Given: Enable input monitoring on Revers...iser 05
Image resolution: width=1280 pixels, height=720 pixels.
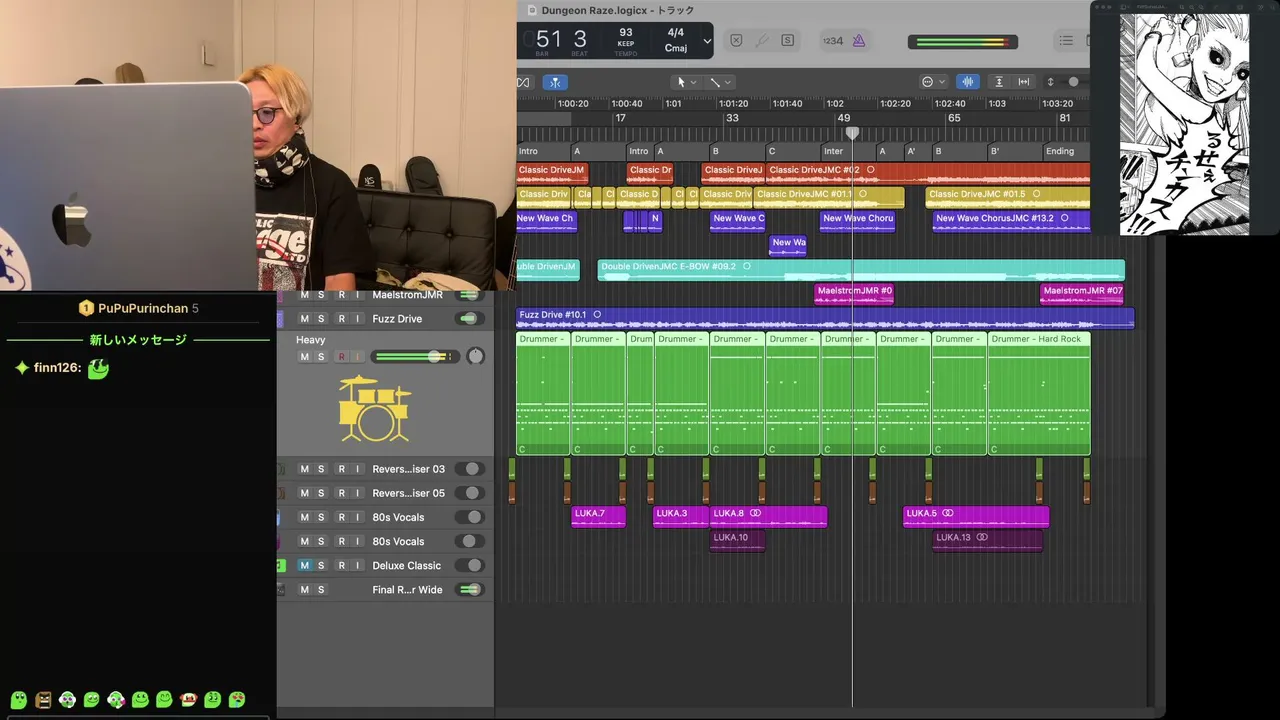Looking at the screenshot, I should click(x=357, y=493).
